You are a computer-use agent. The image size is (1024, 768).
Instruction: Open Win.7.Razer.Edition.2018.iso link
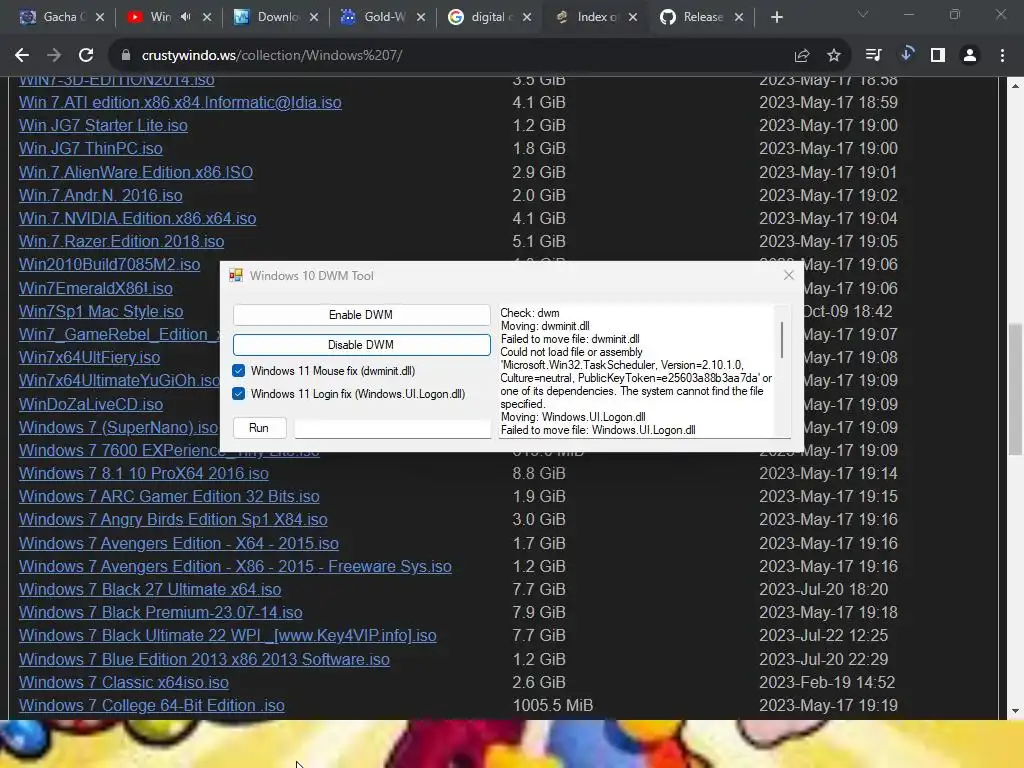[121, 242]
